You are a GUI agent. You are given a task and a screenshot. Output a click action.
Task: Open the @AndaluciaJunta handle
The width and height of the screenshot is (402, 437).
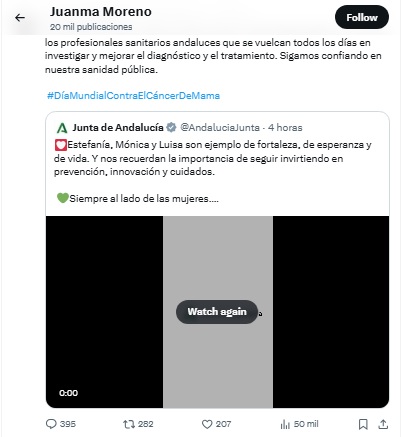(220, 128)
